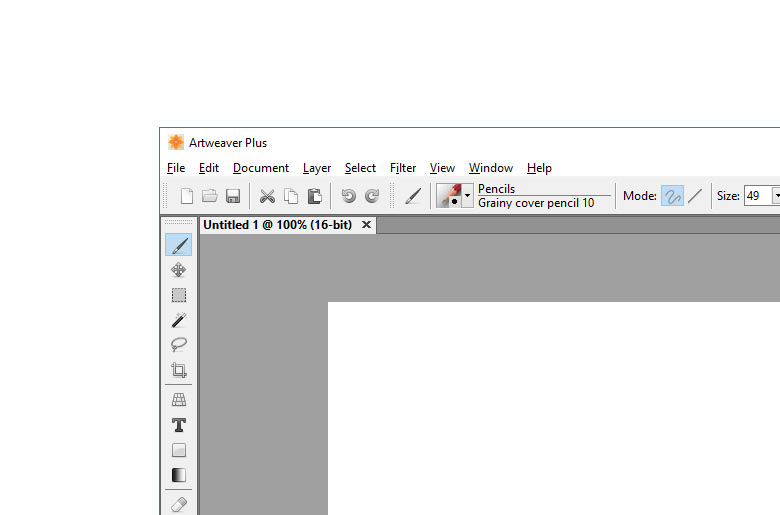This screenshot has height=515, width=780.
Task: Select the Magic Wand tool
Action: [x=179, y=320]
